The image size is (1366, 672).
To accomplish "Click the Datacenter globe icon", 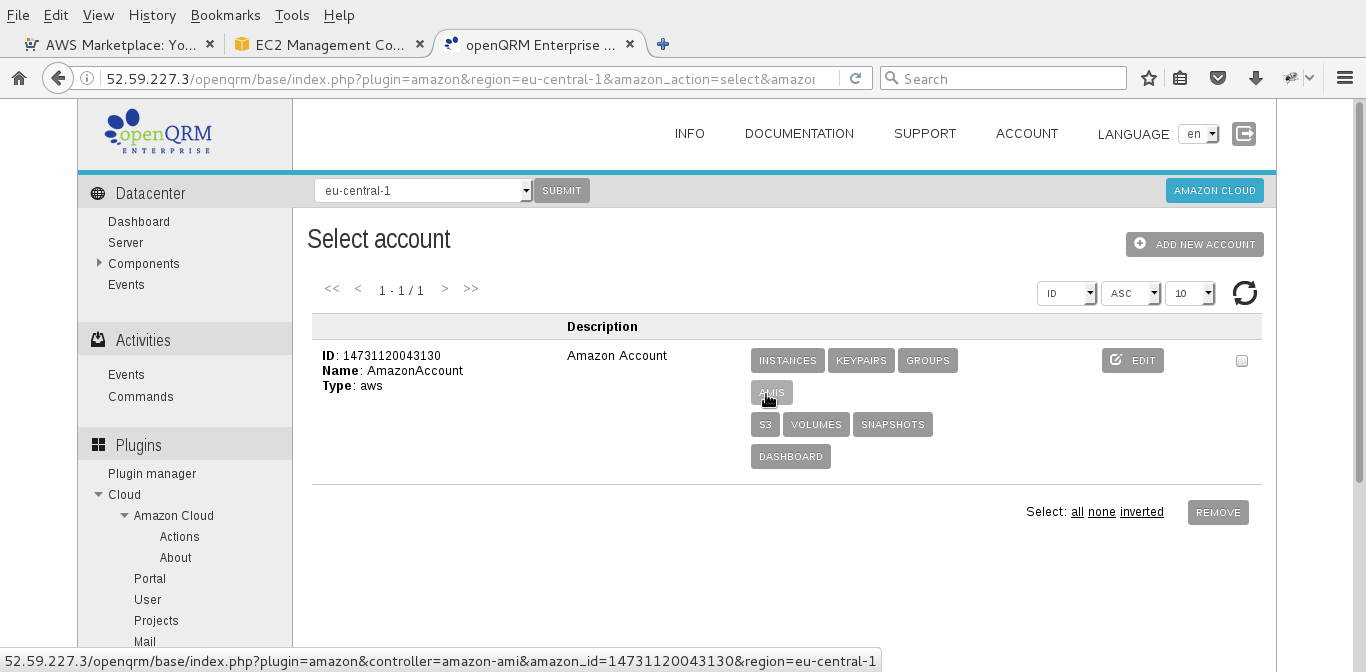I will pos(97,194).
